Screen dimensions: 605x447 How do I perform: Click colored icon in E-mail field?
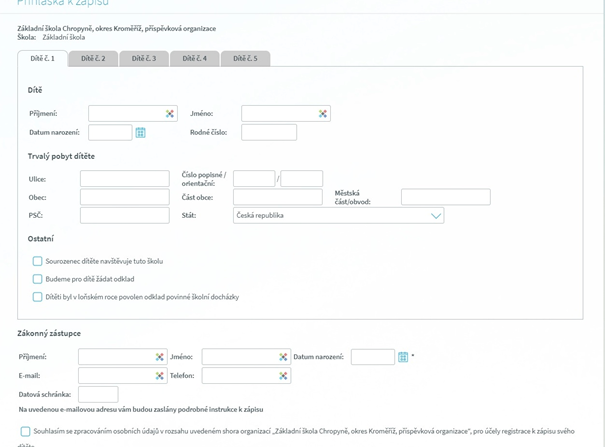click(160, 376)
